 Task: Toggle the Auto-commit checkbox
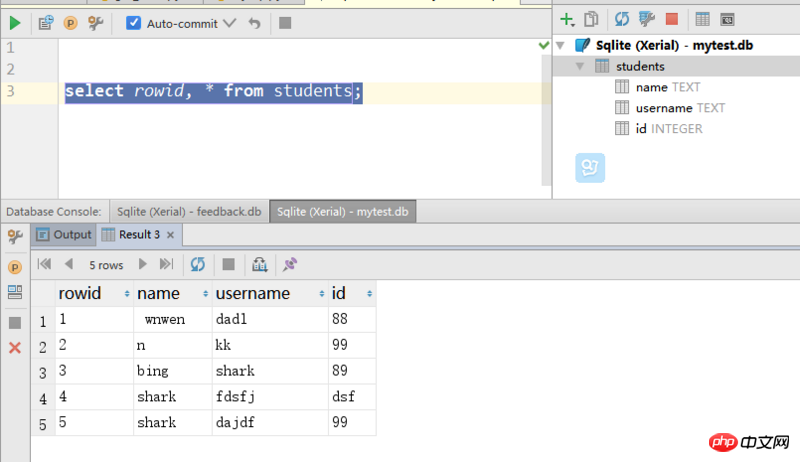(134, 22)
